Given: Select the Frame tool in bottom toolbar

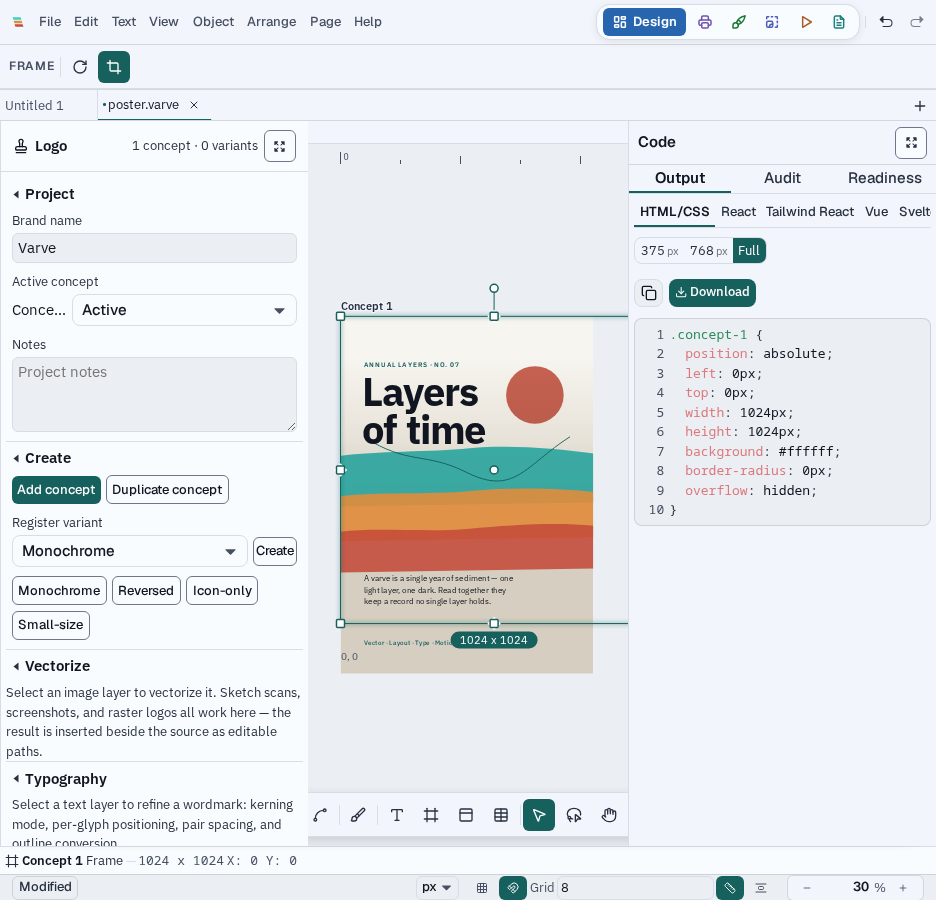Looking at the screenshot, I should (431, 815).
